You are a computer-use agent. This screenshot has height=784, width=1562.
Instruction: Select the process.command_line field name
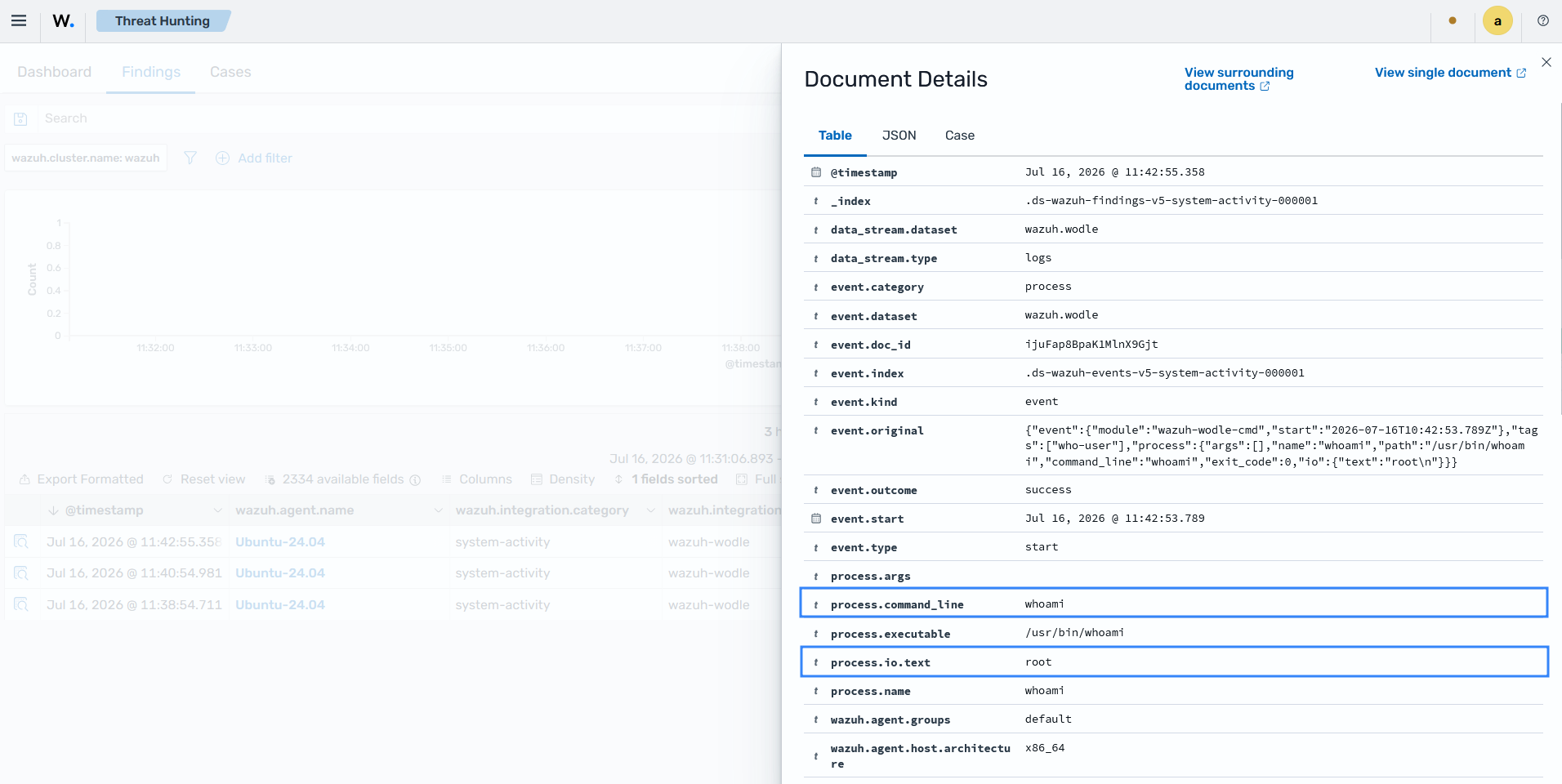897,605
